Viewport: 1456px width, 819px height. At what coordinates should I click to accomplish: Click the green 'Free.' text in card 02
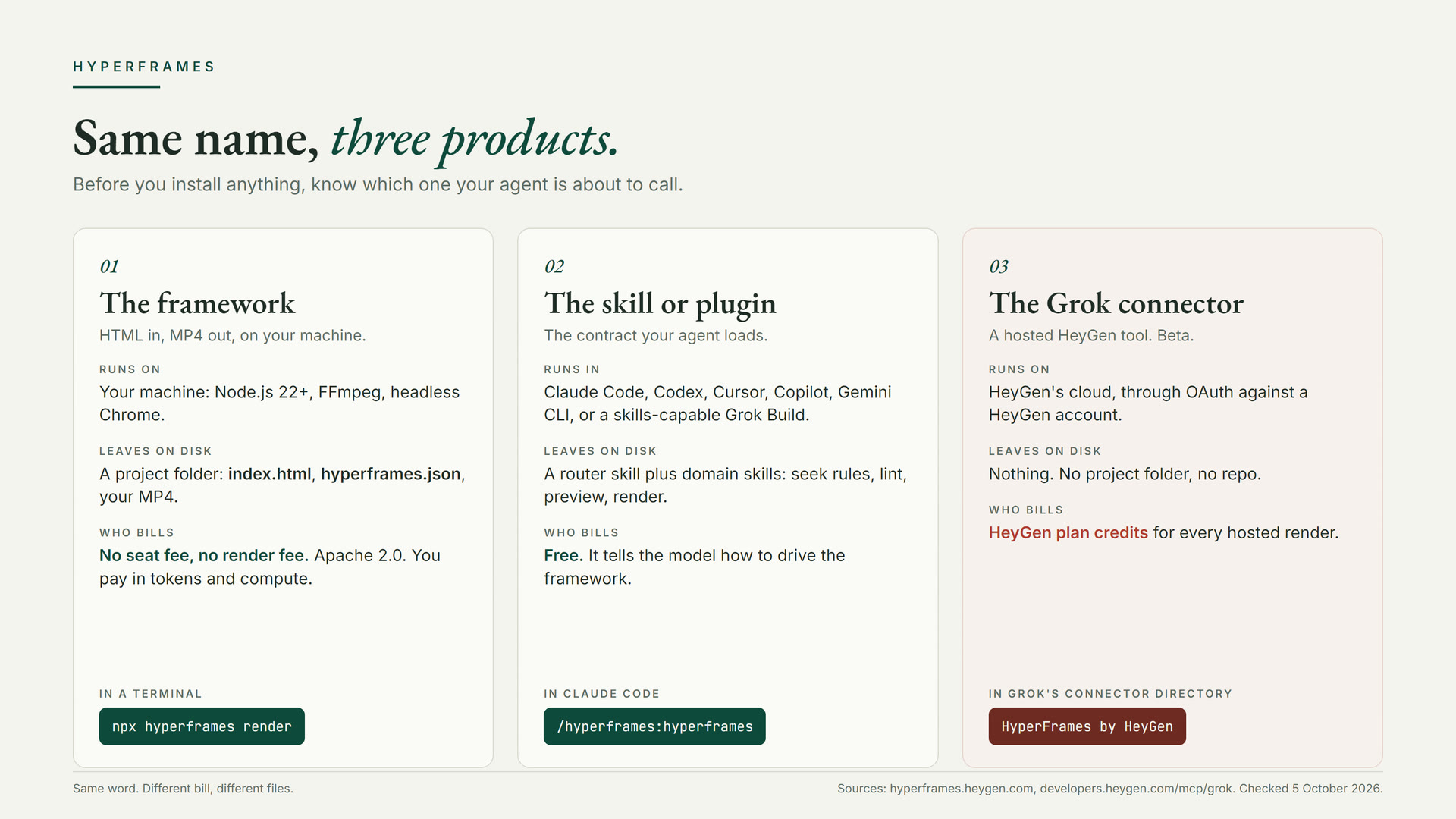[563, 555]
